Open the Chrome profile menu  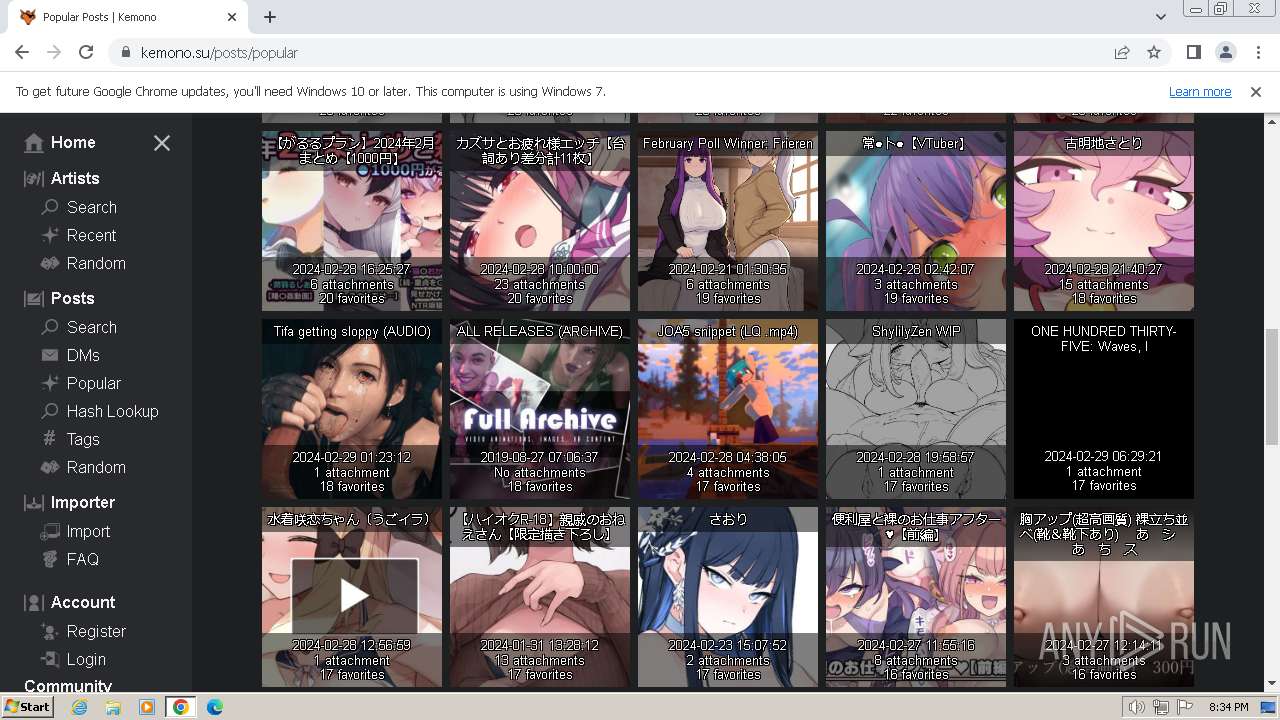(1226, 52)
